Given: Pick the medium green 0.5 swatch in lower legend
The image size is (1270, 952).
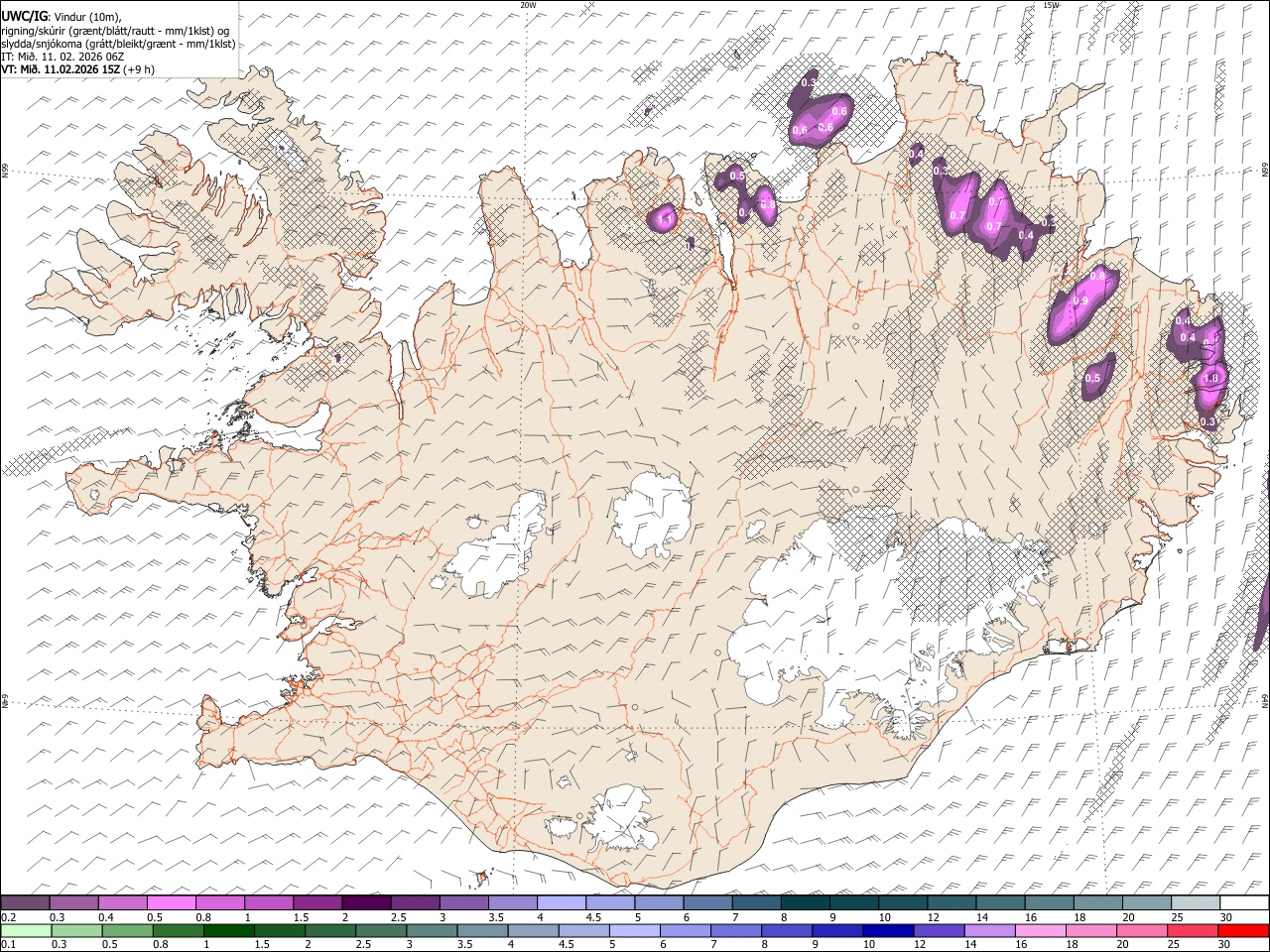Looking at the screenshot, I should point(128,930).
